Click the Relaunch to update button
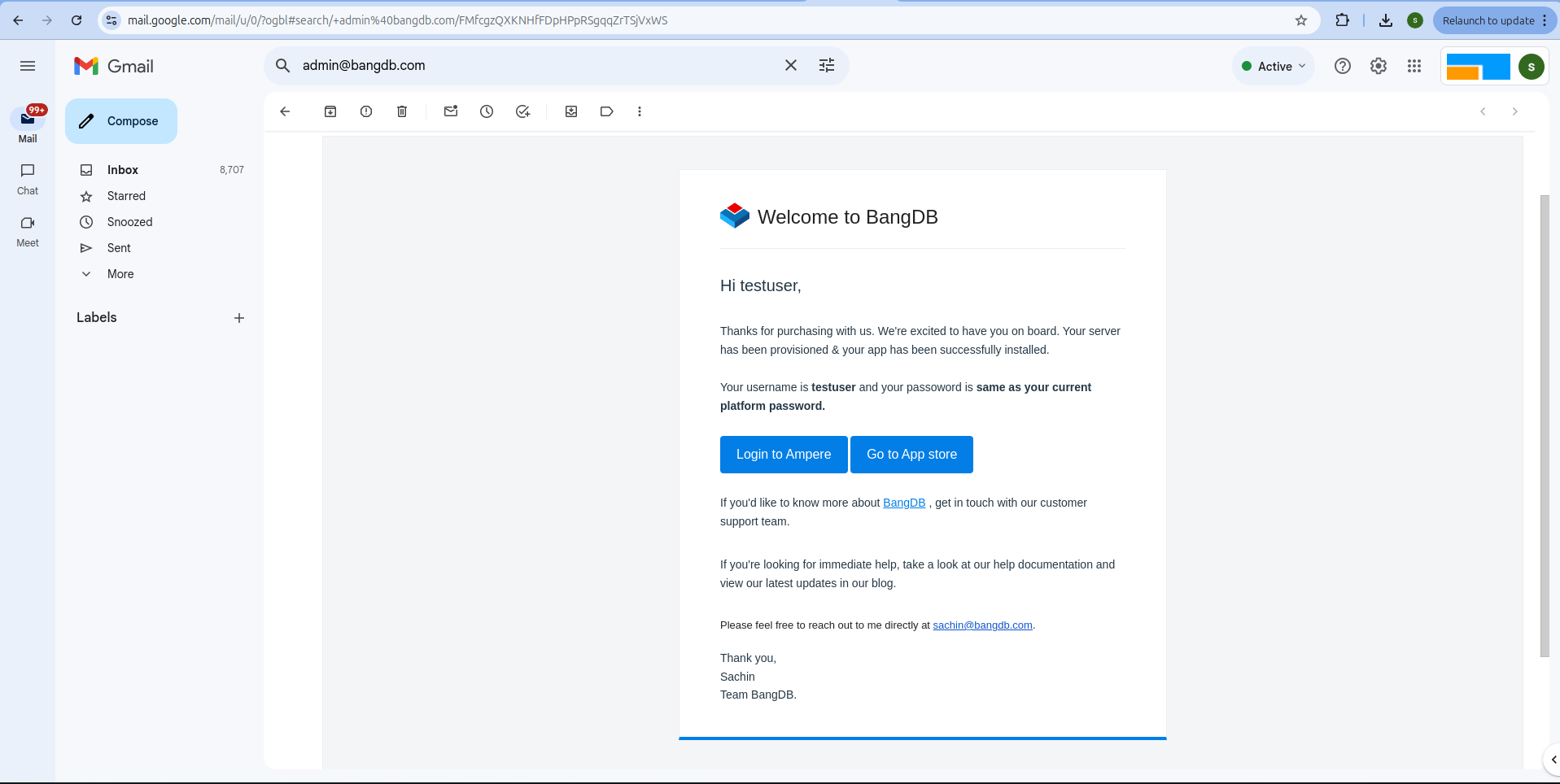This screenshot has height=784, width=1560. pyautogui.click(x=1495, y=20)
